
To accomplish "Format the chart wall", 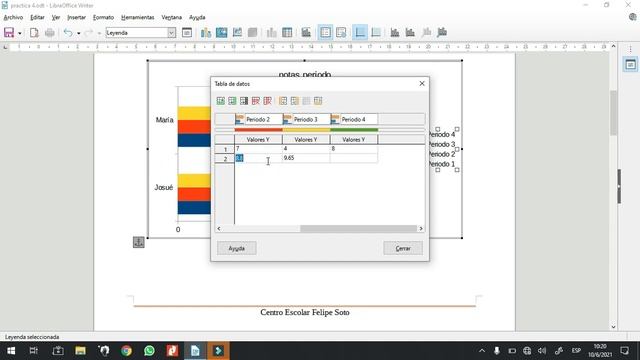I will tap(237, 33).
